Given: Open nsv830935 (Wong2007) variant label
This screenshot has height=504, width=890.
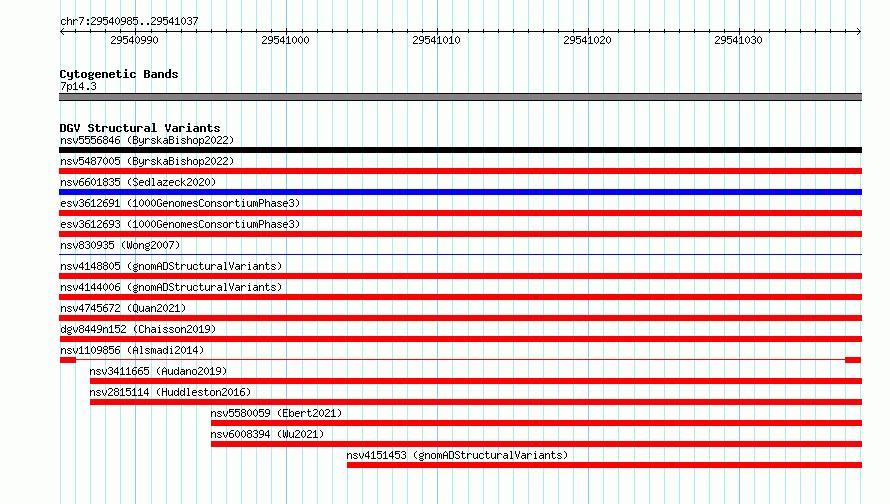Looking at the screenshot, I should coord(120,245).
